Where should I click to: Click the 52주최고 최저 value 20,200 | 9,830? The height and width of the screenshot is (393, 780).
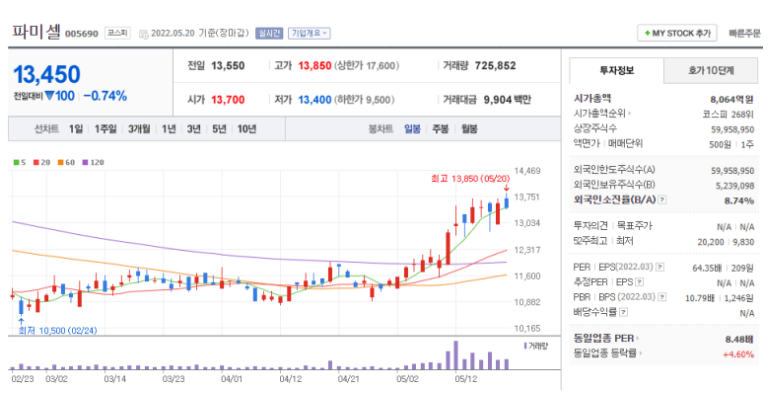click(x=726, y=242)
